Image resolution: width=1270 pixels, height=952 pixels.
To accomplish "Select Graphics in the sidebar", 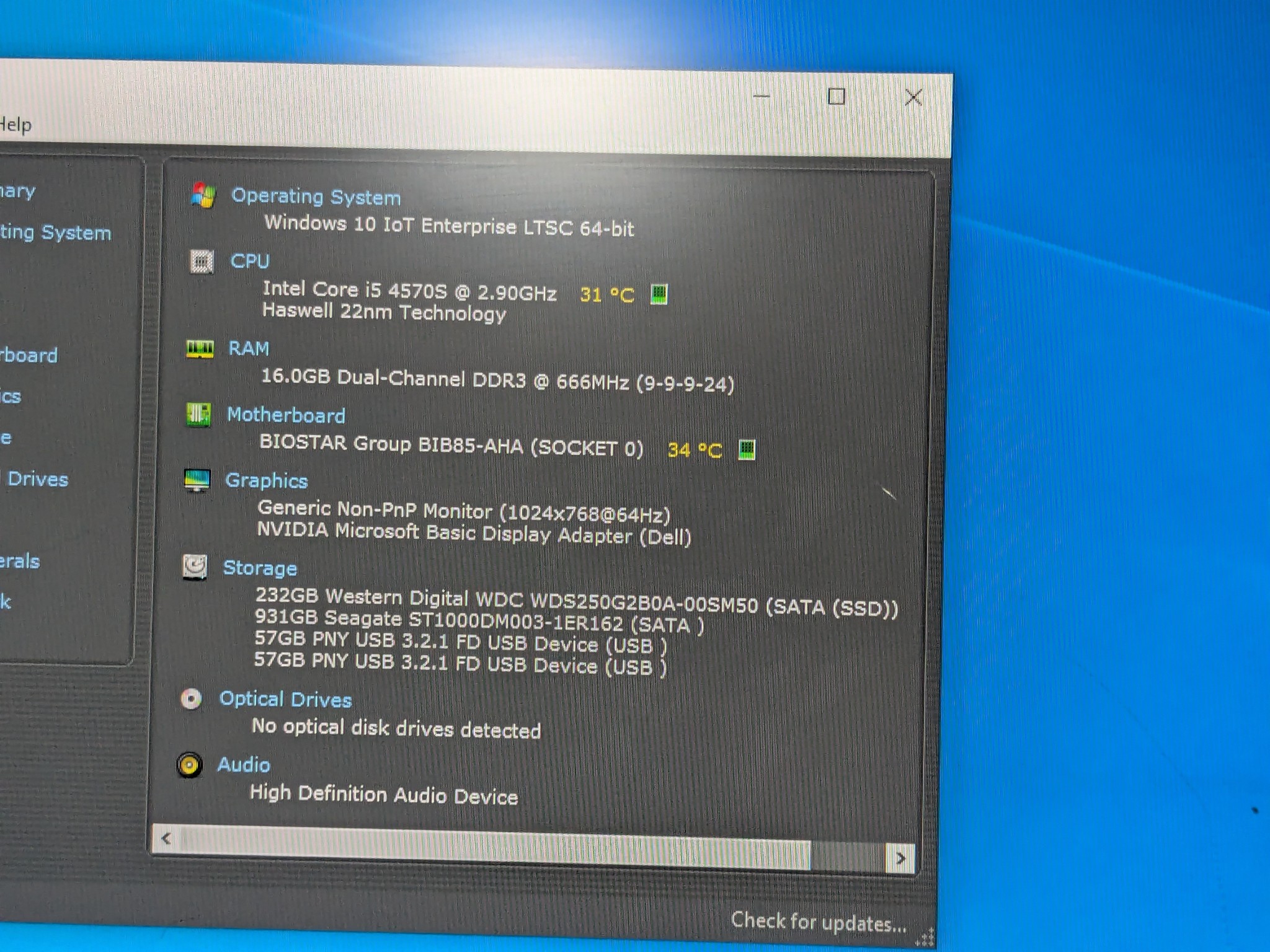I will 11,396.
